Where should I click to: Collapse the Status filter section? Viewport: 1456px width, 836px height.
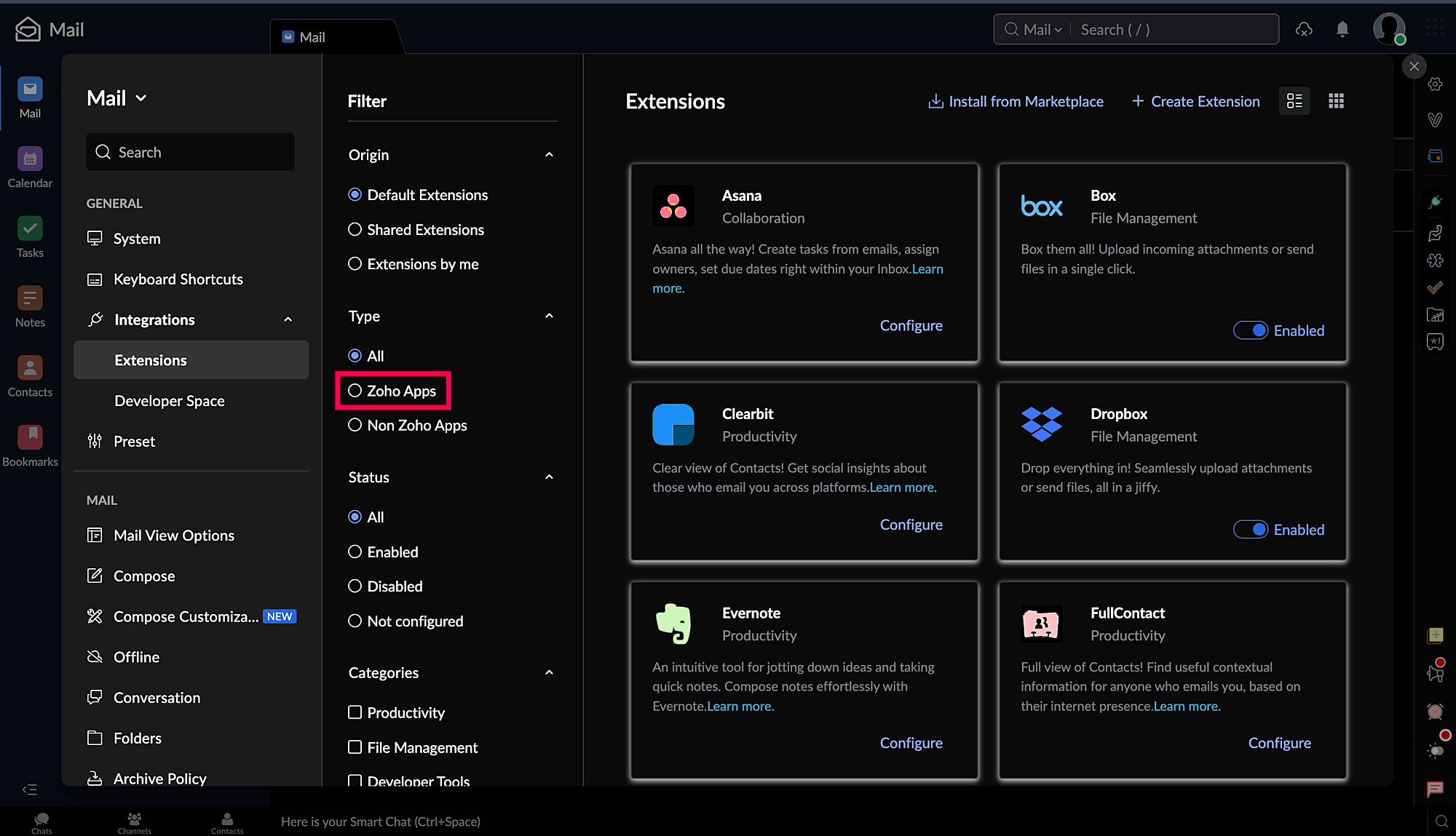click(549, 477)
